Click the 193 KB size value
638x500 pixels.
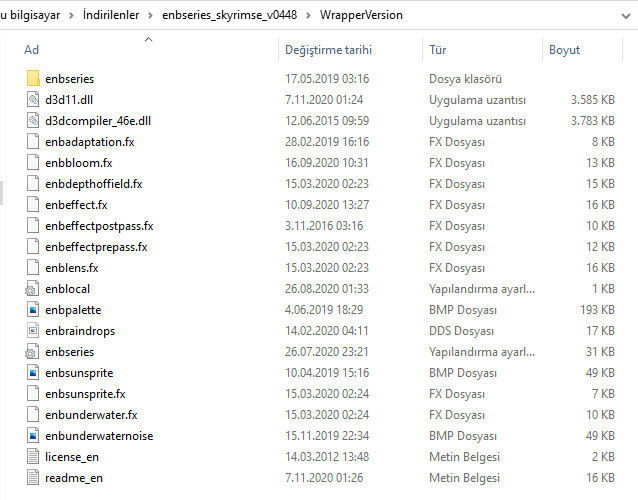[x=597, y=310]
